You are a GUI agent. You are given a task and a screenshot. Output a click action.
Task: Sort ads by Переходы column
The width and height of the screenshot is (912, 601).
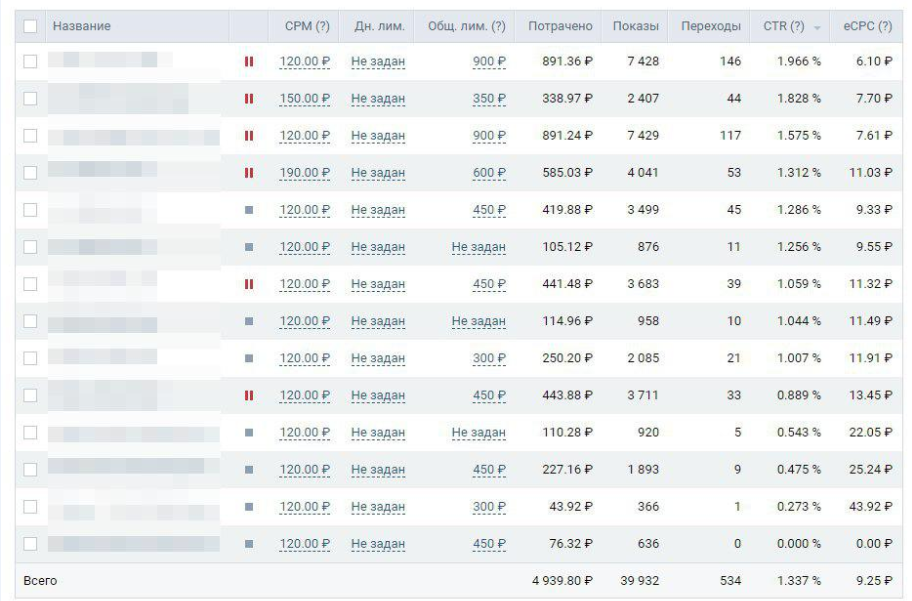tap(711, 26)
